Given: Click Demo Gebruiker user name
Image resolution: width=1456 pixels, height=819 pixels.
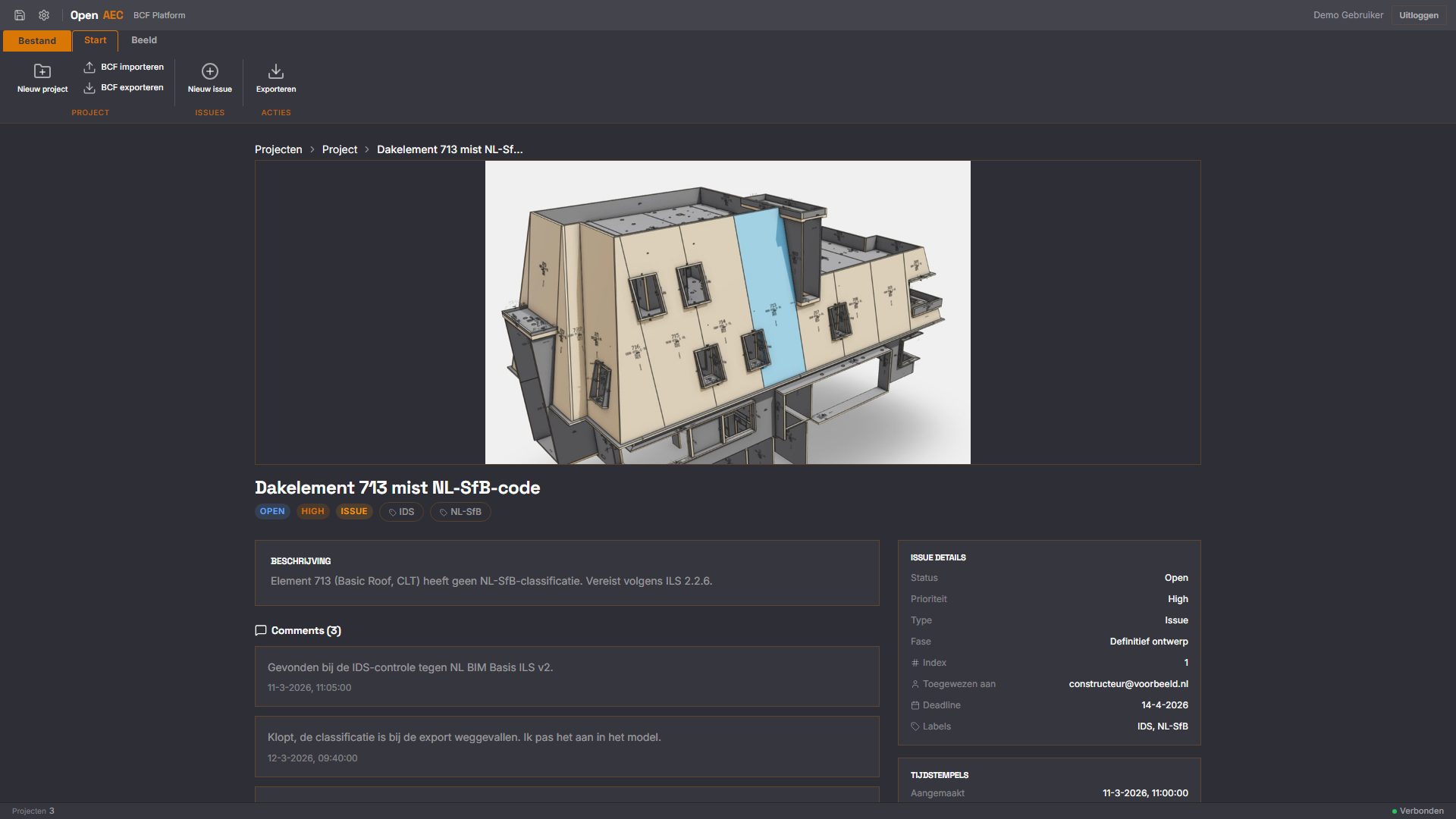Looking at the screenshot, I should click(x=1348, y=15).
